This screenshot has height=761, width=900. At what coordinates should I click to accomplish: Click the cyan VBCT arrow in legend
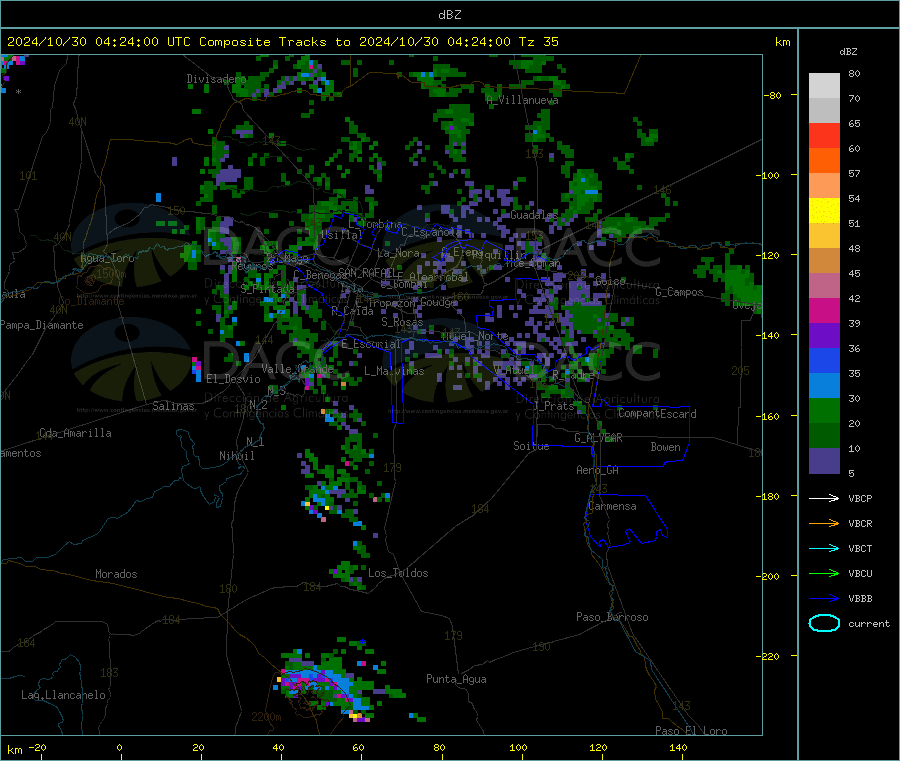[x=824, y=549]
